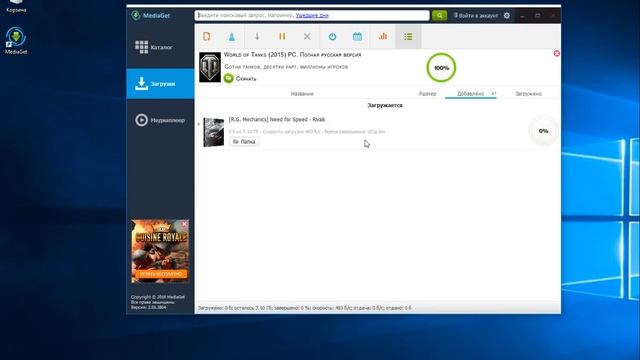Click the example search link in search box
This screenshot has width=640, height=360.
[x=312, y=16]
